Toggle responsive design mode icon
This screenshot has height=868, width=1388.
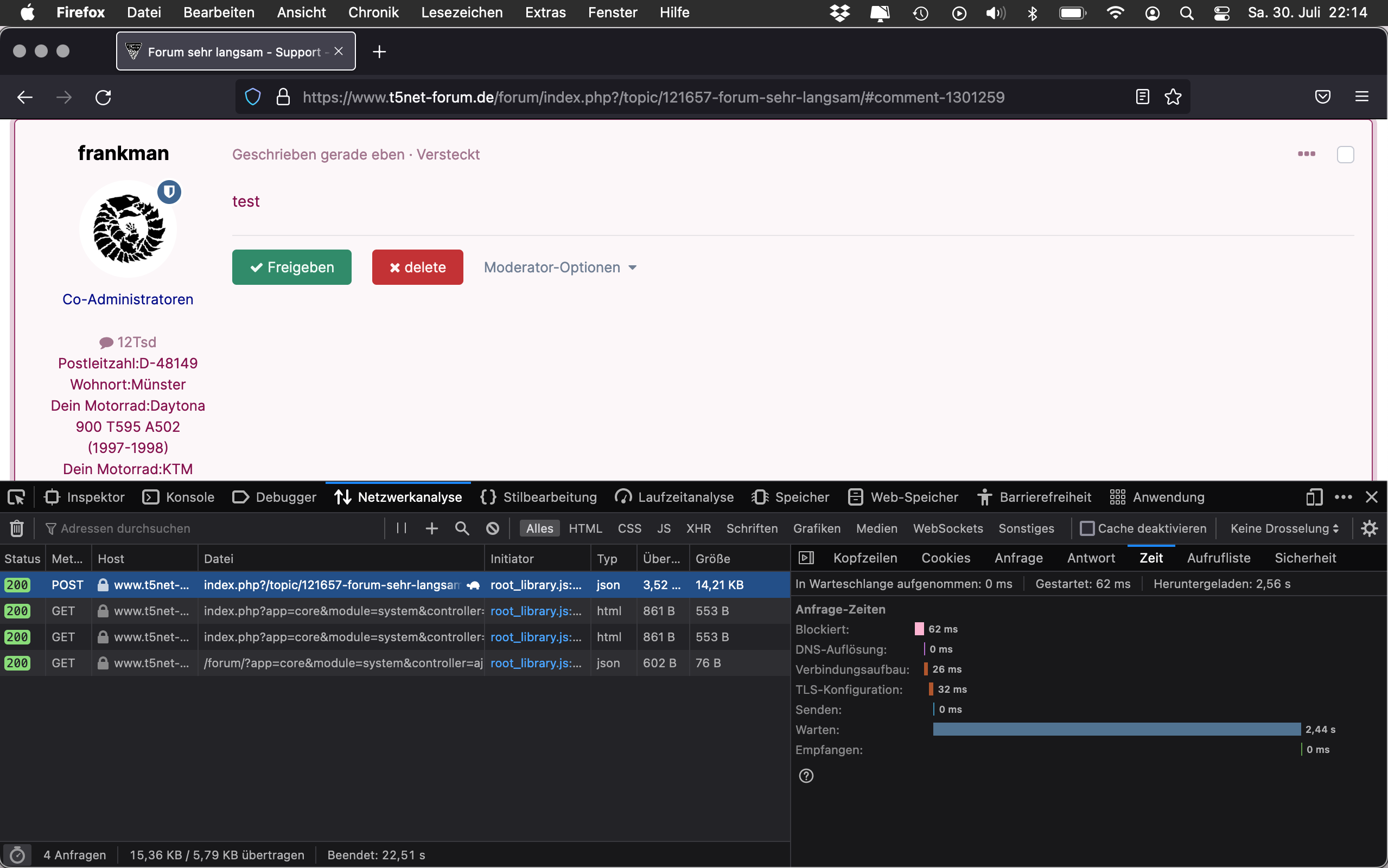pyautogui.click(x=1314, y=497)
